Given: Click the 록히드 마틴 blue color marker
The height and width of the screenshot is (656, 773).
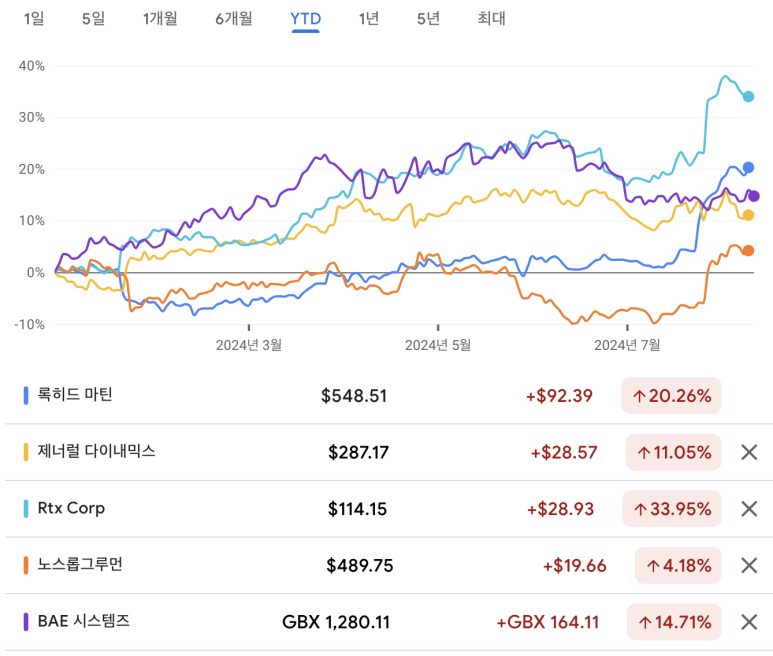Looking at the screenshot, I should (x=26, y=395).
